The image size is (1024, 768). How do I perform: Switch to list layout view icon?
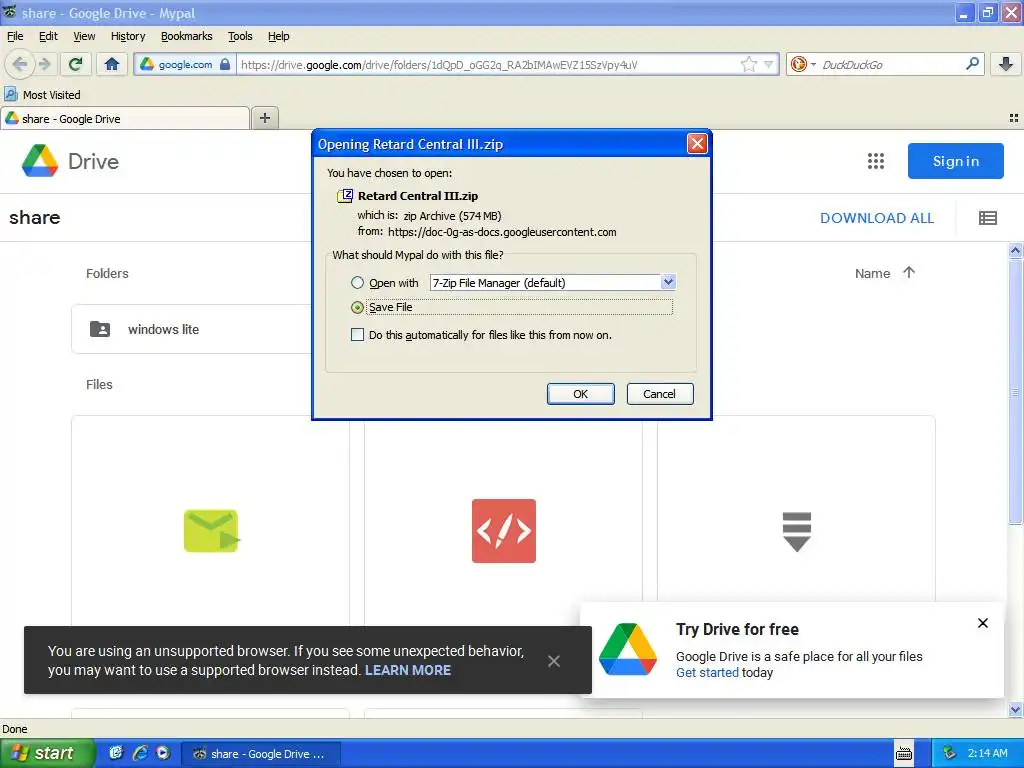987,218
